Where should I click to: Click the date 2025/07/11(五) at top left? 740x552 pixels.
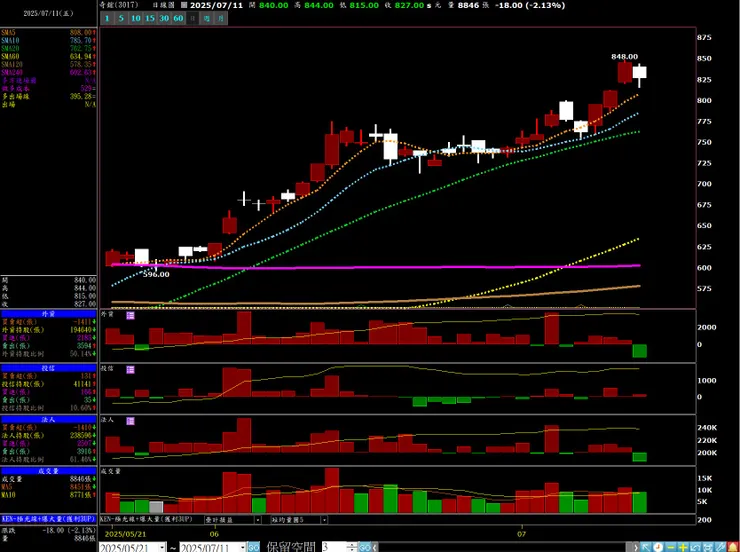click(49, 14)
